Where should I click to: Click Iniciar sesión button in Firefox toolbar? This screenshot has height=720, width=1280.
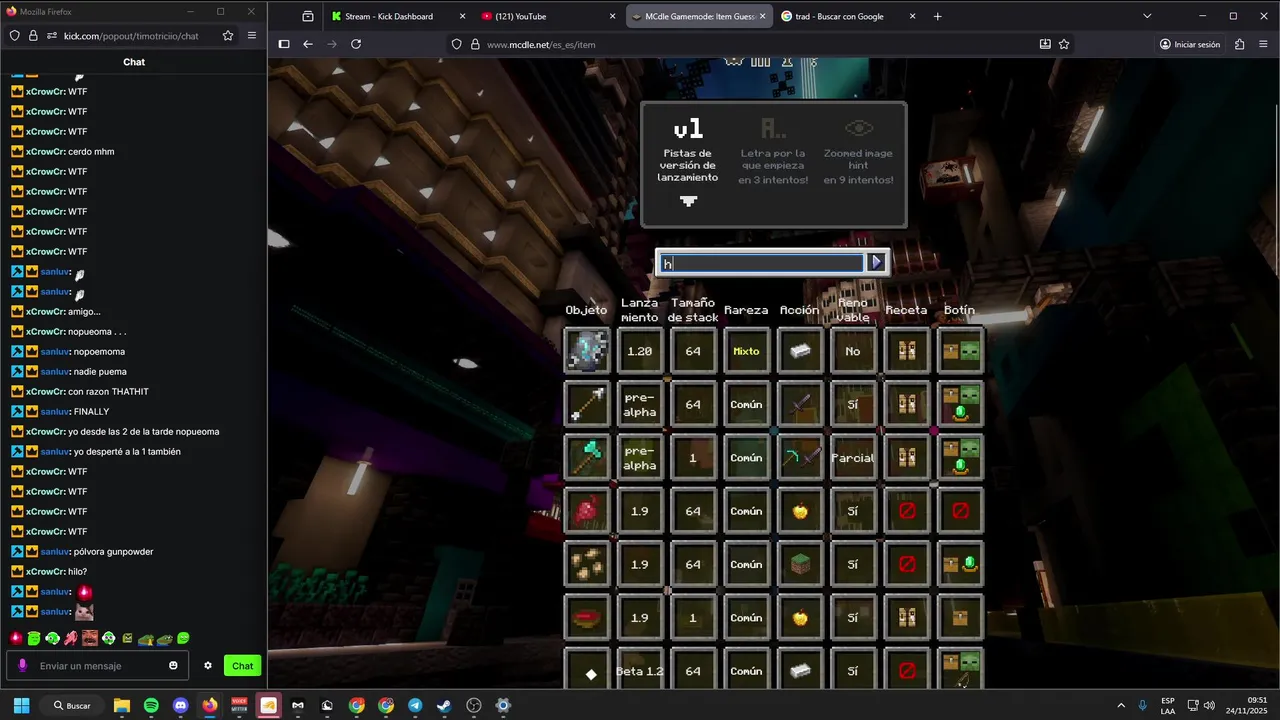pyautogui.click(x=1190, y=44)
